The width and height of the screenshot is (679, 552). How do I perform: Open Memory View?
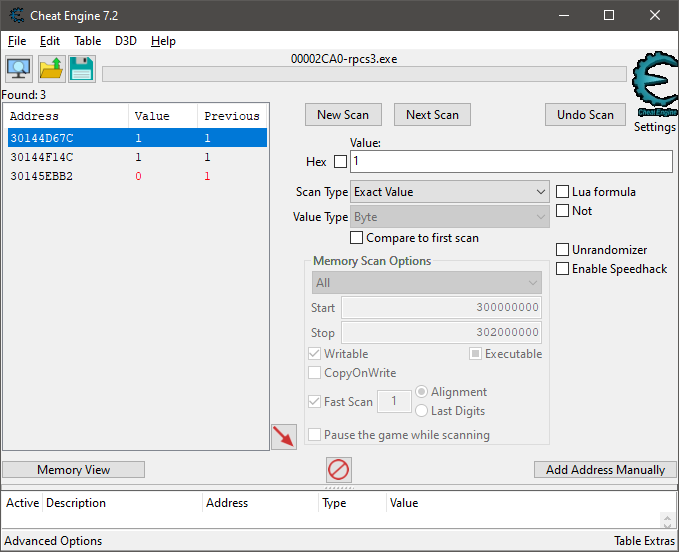click(x=74, y=470)
